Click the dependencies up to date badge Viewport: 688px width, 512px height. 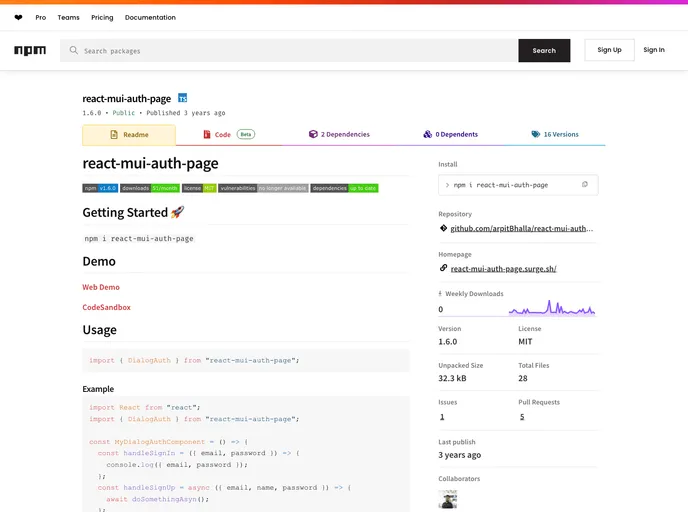[x=344, y=188]
